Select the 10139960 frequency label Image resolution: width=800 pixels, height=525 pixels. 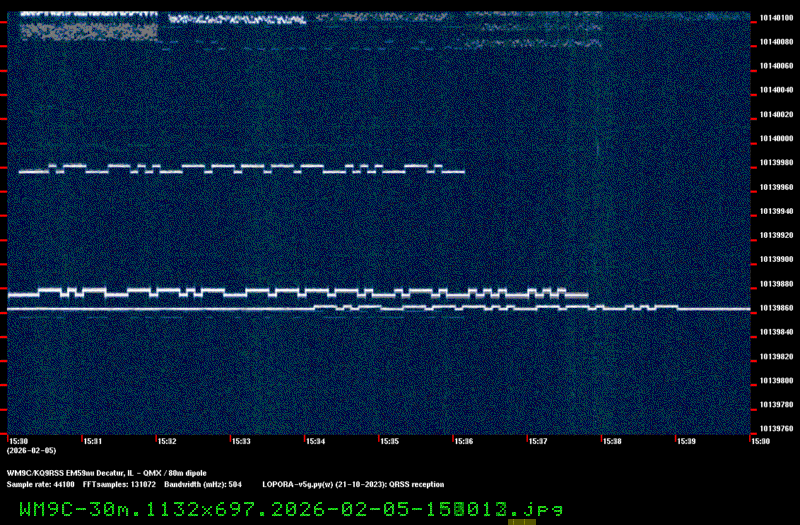(777, 187)
